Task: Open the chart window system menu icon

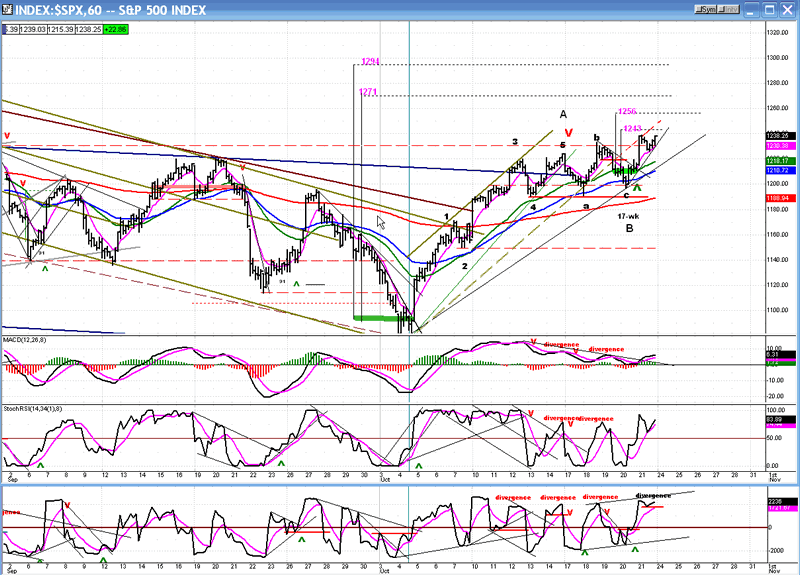Action: [x=7, y=9]
